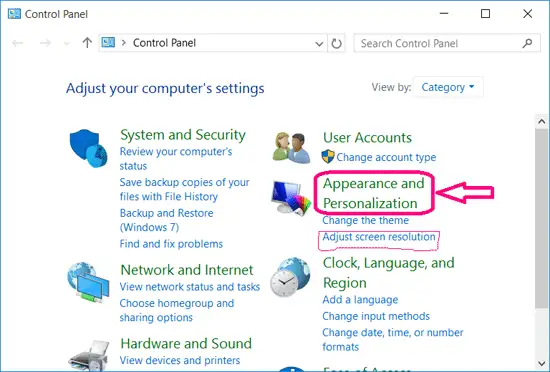The width and height of the screenshot is (550, 372).
Task: Click View devices and printers
Action: (x=180, y=360)
